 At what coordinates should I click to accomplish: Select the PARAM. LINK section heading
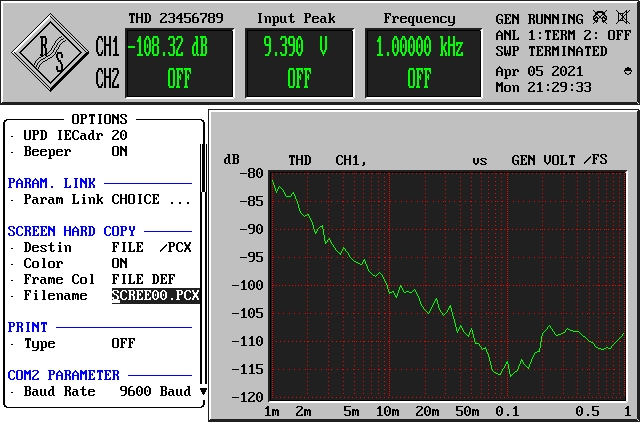(51, 183)
